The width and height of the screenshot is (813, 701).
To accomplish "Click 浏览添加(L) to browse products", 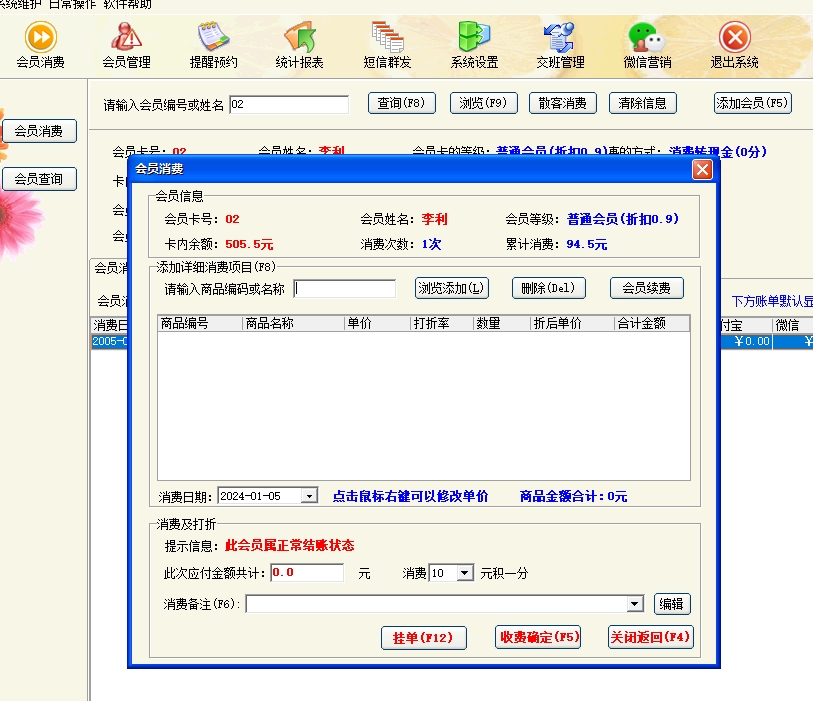I will (x=452, y=288).
